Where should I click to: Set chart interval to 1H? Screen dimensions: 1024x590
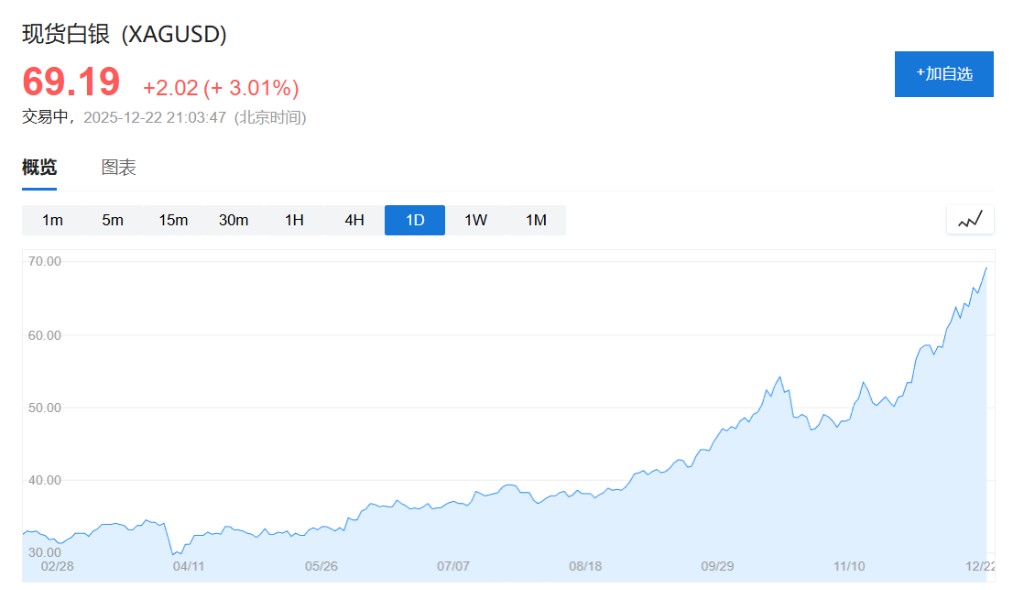click(x=294, y=220)
